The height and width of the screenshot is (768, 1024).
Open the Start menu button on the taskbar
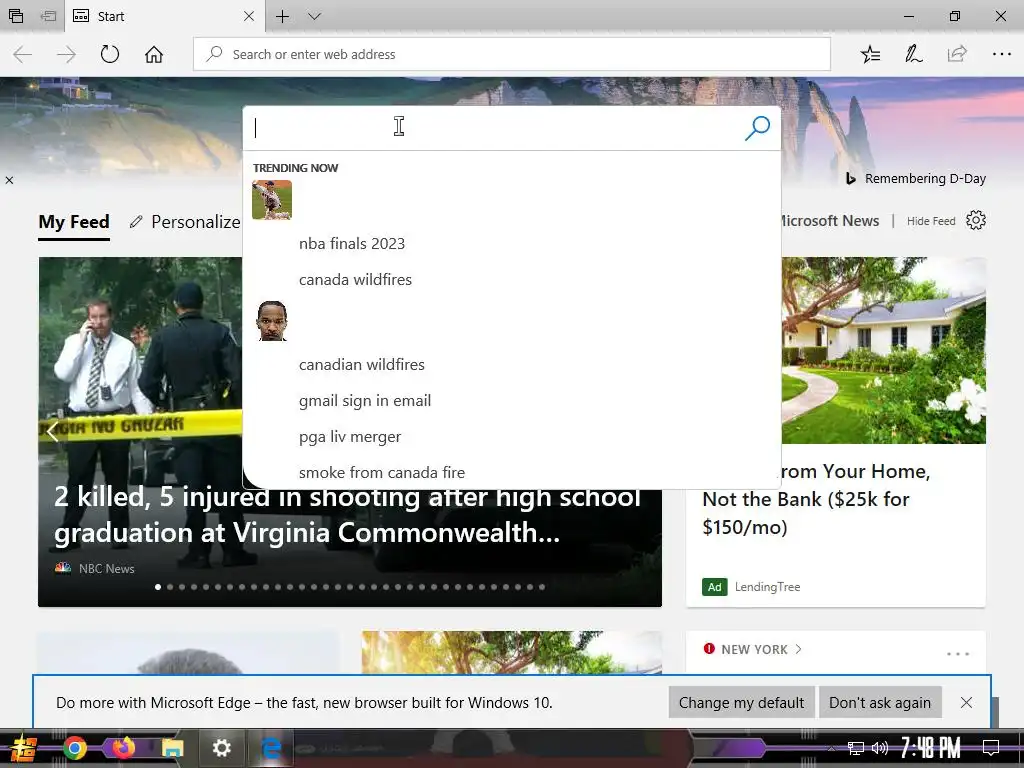point(24,748)
